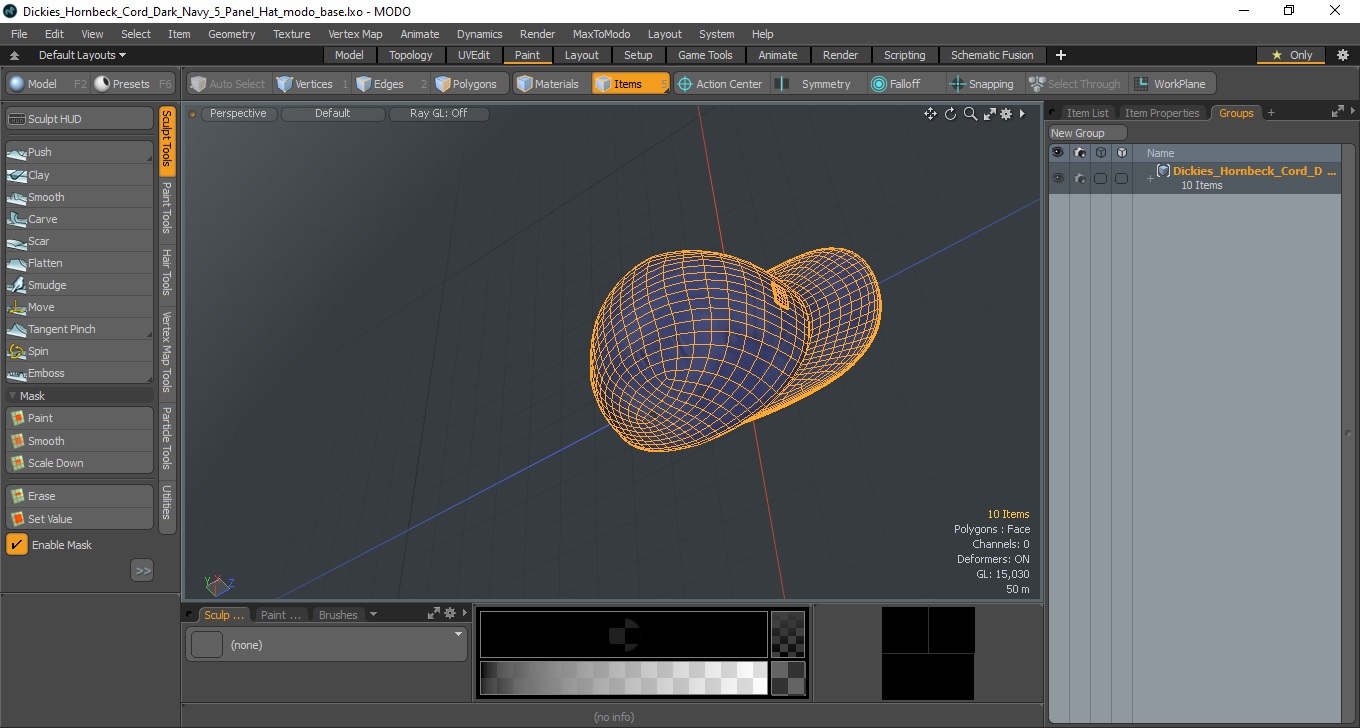Uncheck the Enable Mask checkbox
Image resolution: width=1360 pixels, height=728 pixels.
pyautogui.click(x=17, y=545)
